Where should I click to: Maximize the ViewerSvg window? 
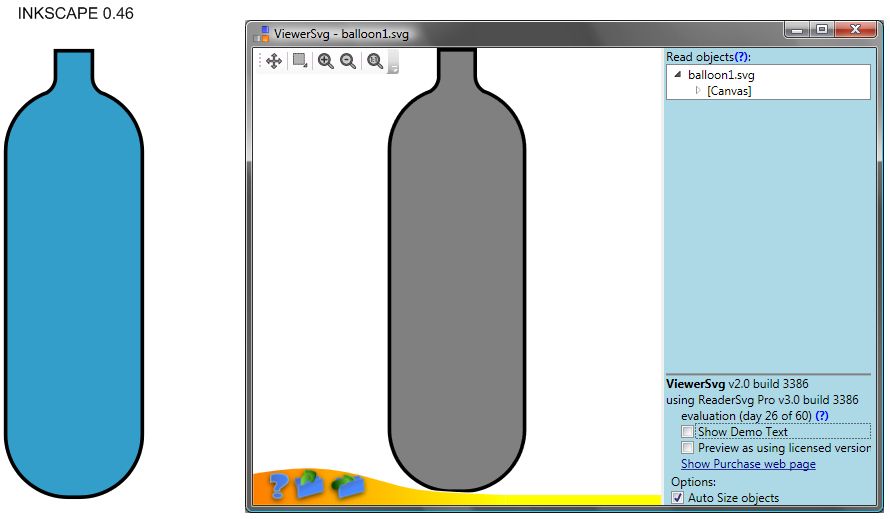822,30
